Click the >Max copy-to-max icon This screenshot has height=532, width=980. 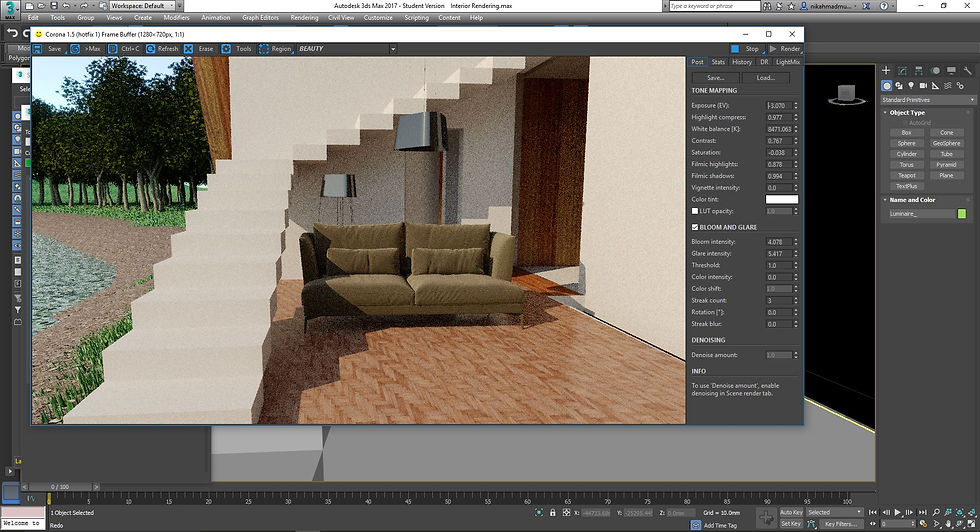pyautogui.click(x=75, y=49)
